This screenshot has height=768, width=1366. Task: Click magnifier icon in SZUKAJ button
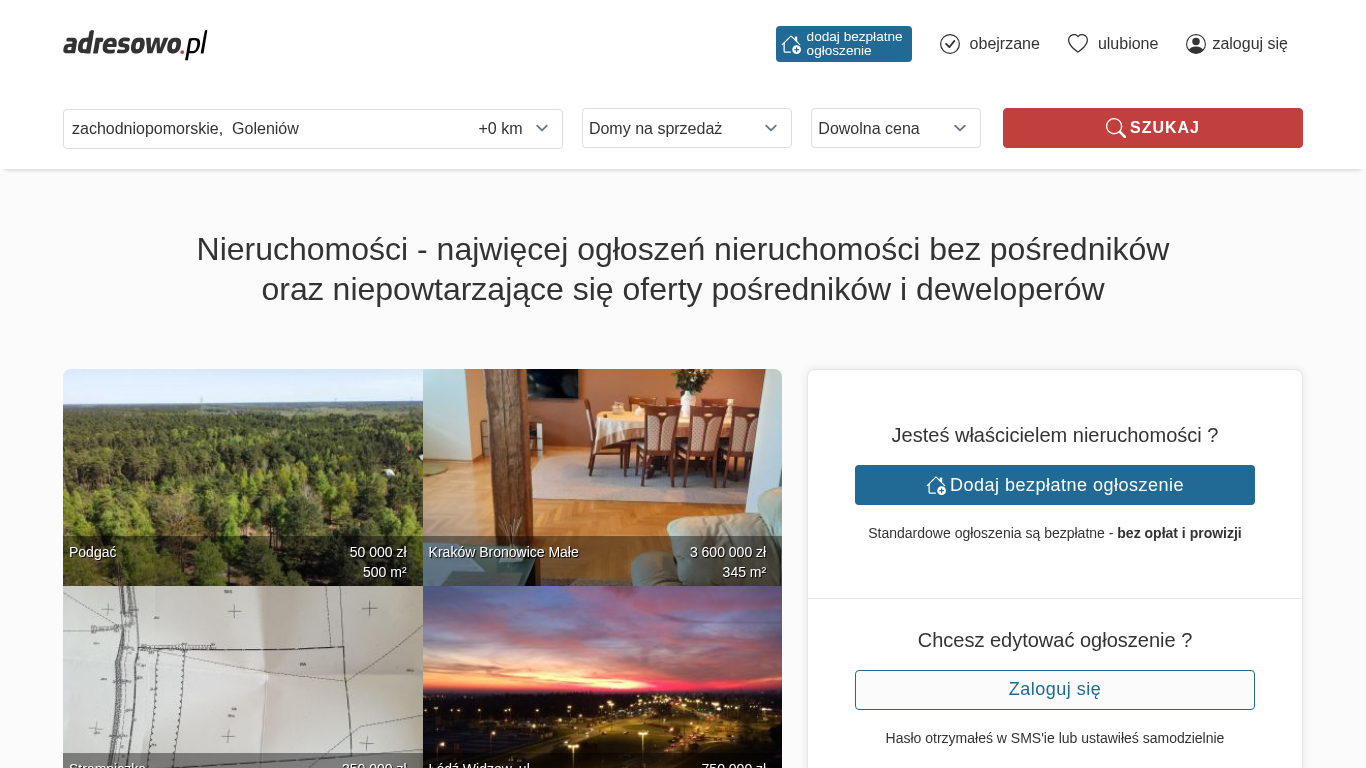coord(1115,128)
